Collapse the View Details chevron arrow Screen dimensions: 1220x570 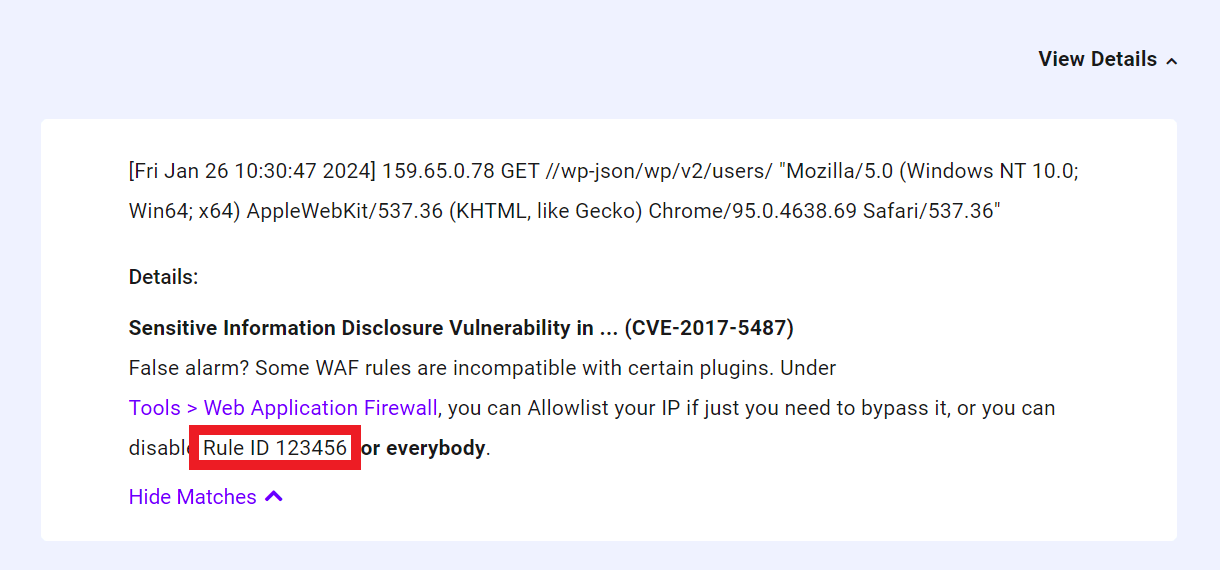click(1172, 61)
